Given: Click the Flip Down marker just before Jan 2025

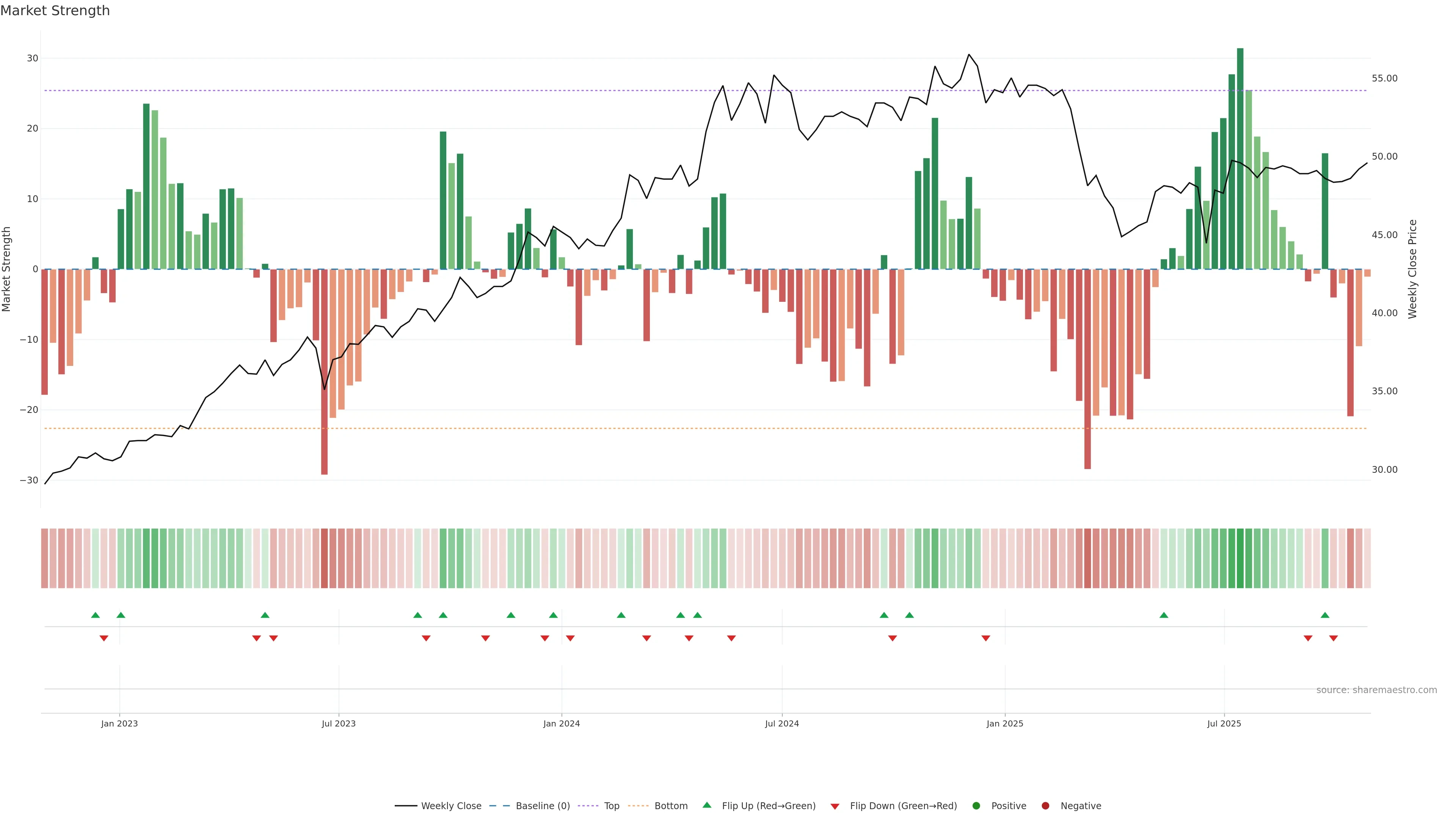Looking at the screenshot, I should (986, 638).
